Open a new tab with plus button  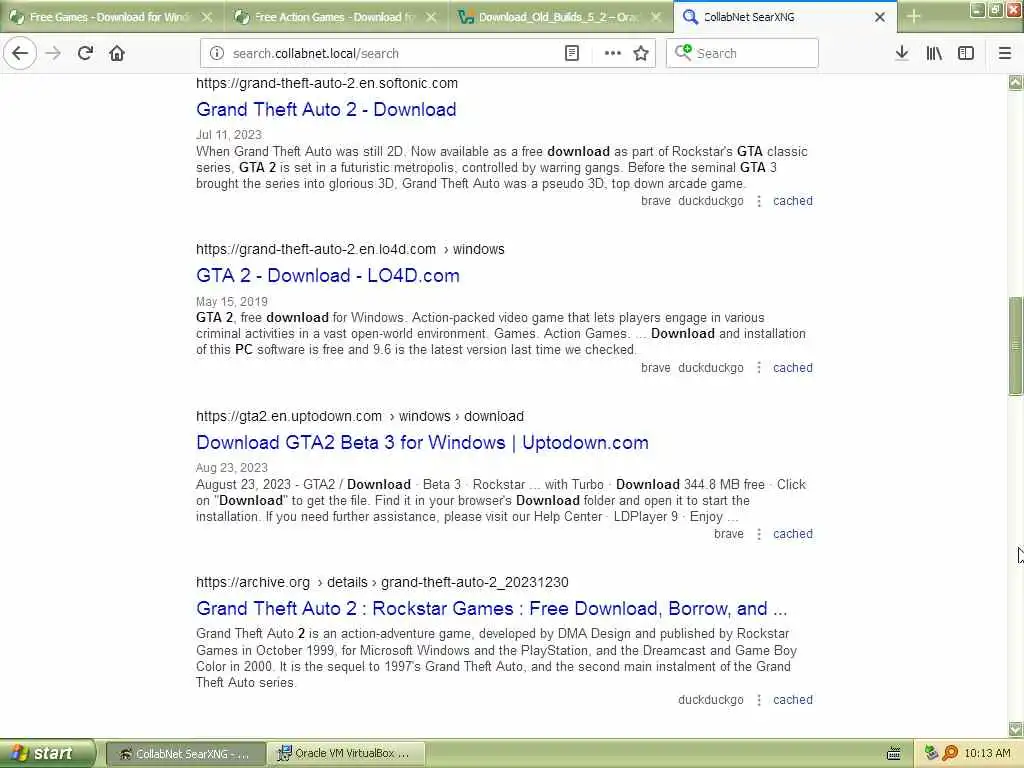click(x=914, y=17)
